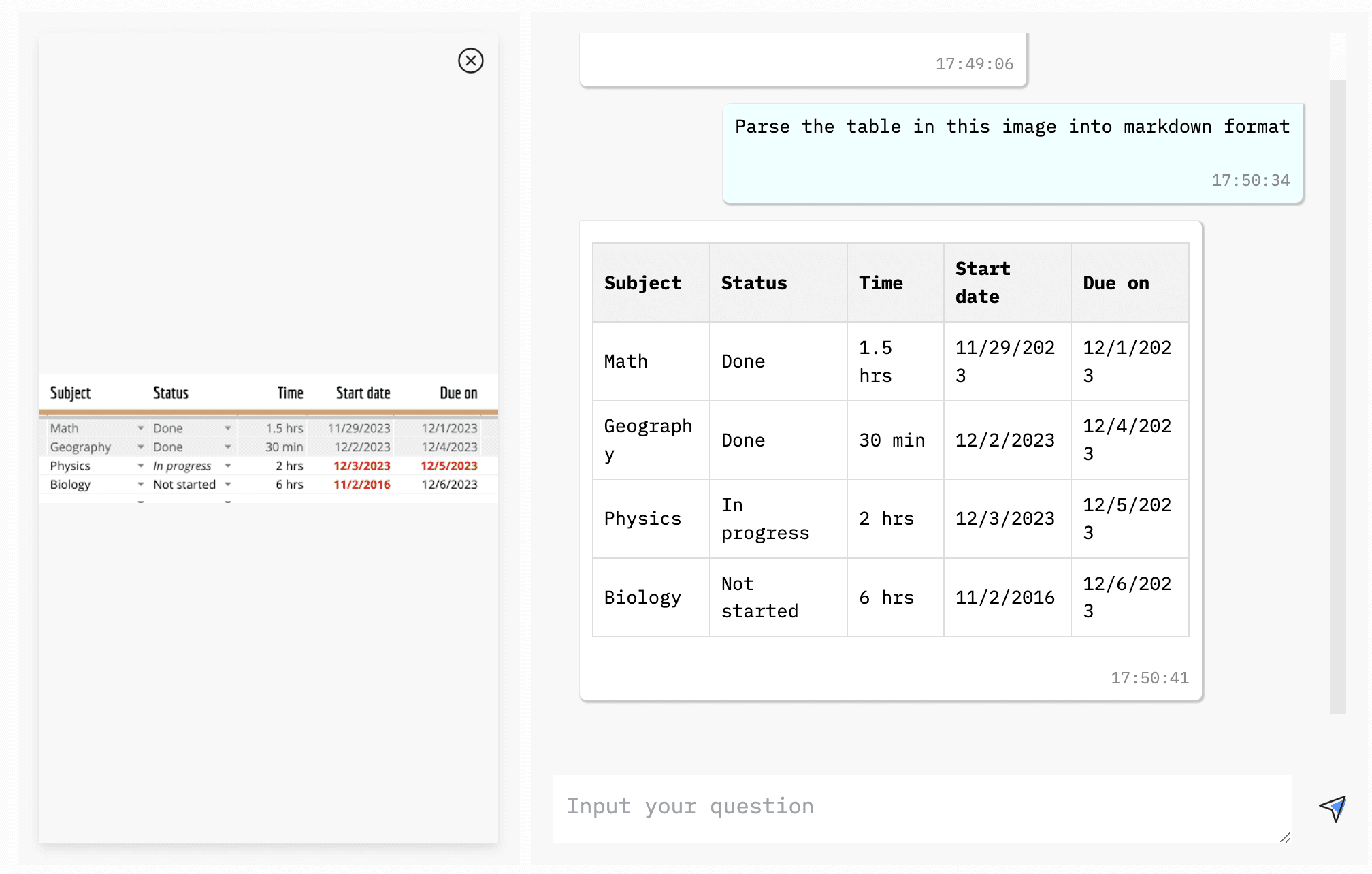Close the image preview with the X icon
The width and height of the screenshot is (1372, 874).
[x=470, y=61]
